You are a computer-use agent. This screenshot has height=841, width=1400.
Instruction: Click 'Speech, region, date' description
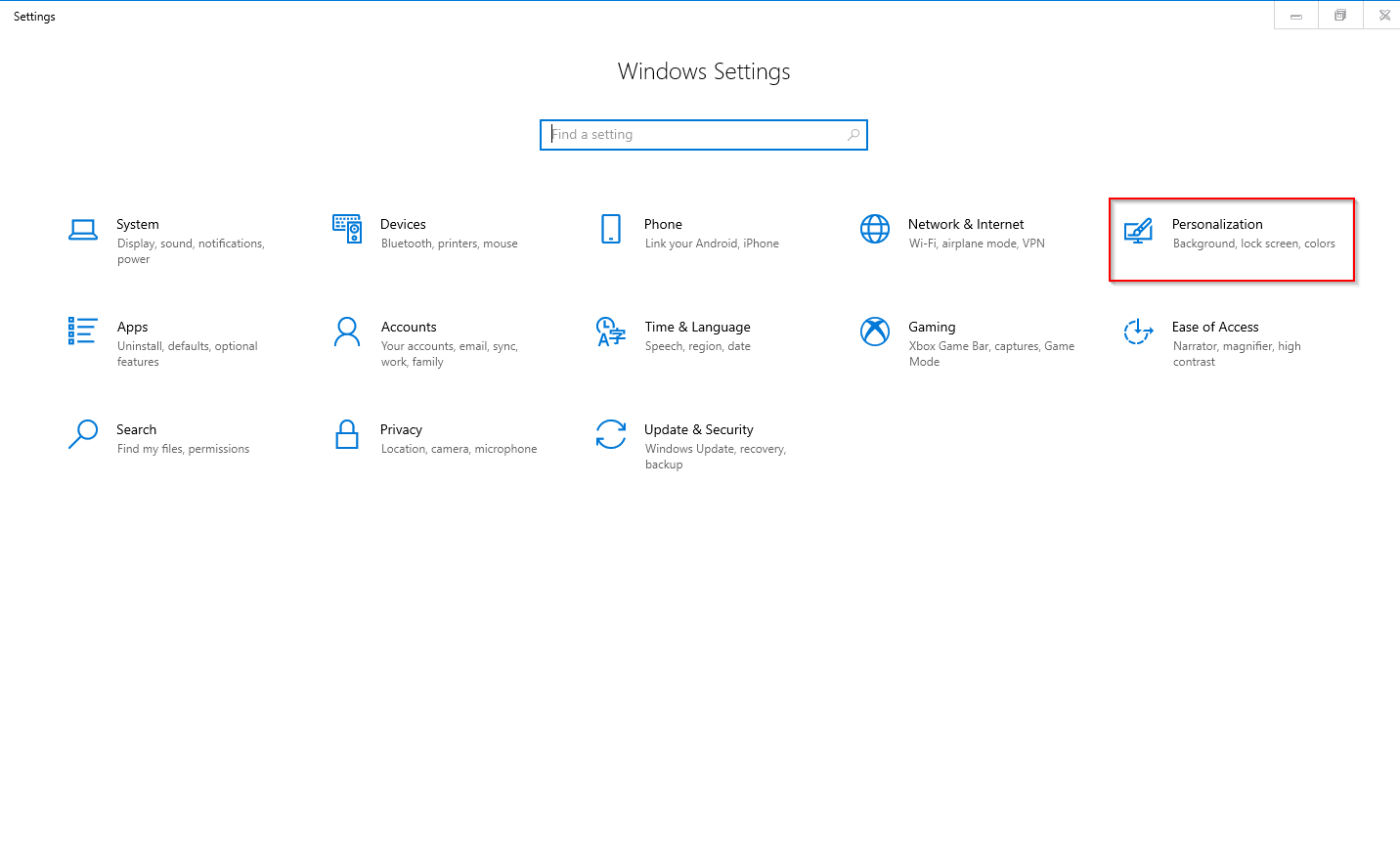coord(698,346)
